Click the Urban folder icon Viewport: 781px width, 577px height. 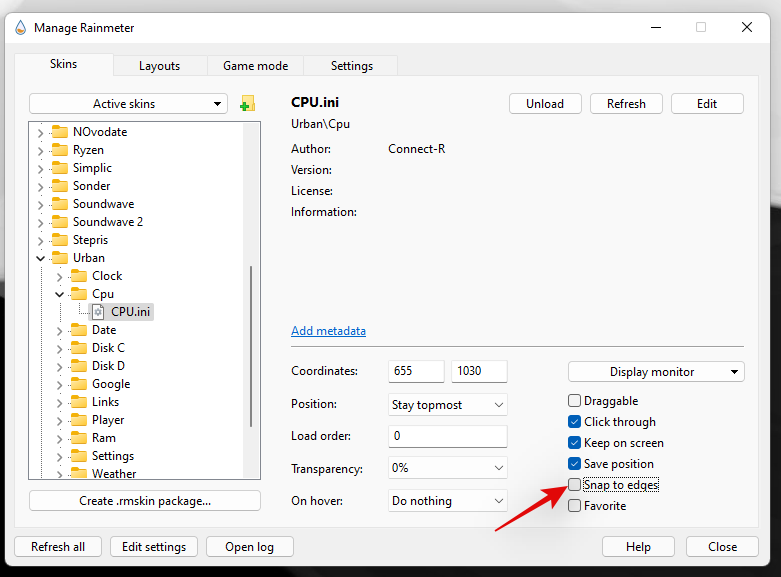pyautogui.click(x=60, y=258)
